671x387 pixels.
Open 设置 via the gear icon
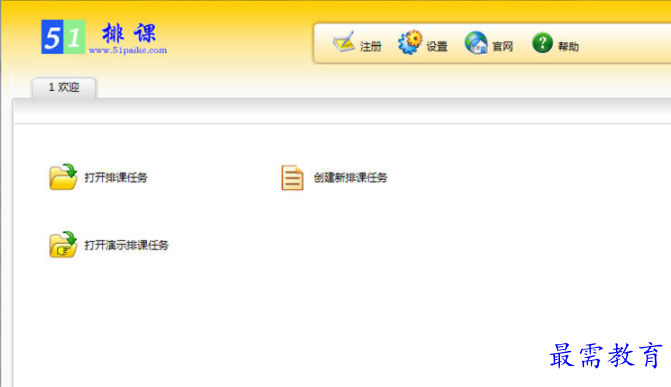410,42
